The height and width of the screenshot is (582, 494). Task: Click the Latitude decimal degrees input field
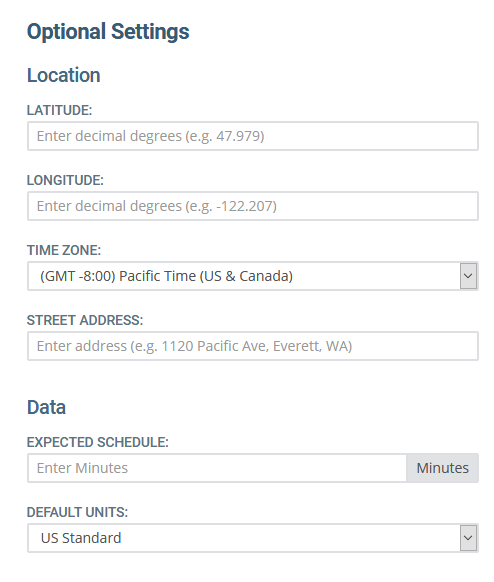pos(253,136)
